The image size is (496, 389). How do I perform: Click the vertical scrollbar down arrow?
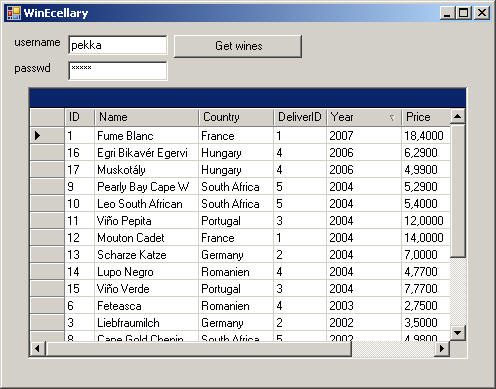pos(458,333)
